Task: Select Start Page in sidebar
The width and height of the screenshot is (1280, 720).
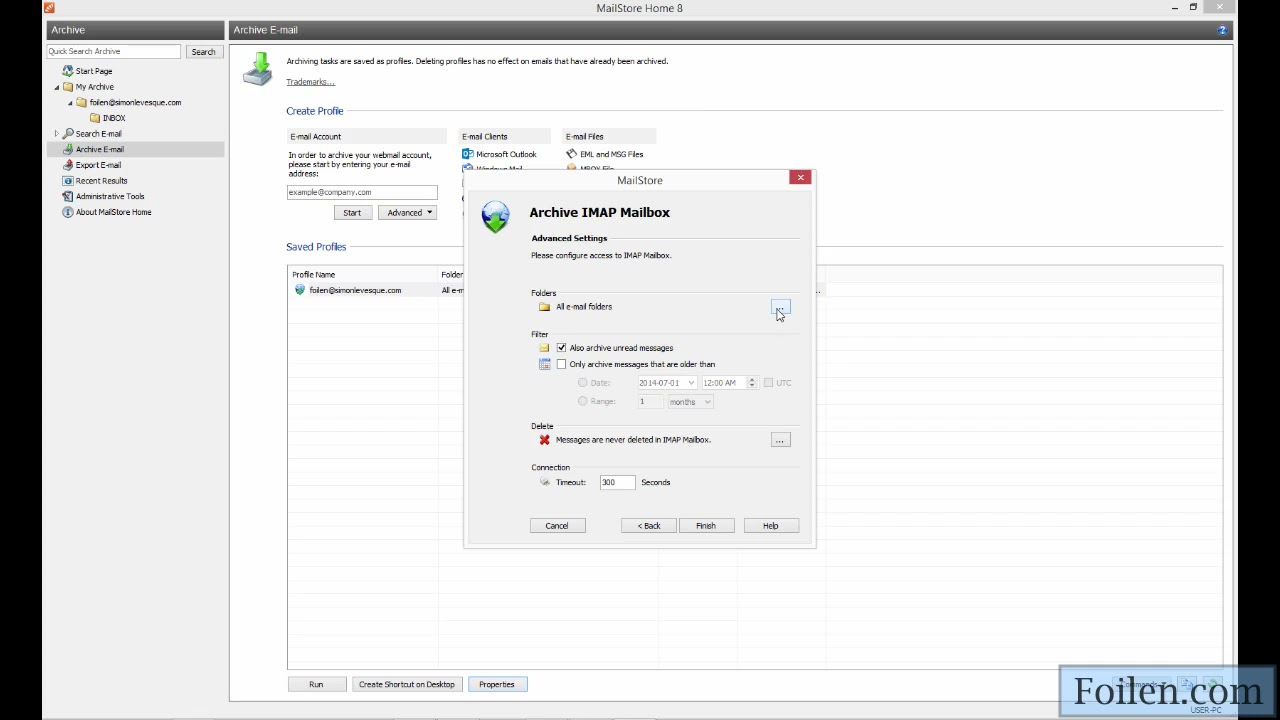Action: 94,71
